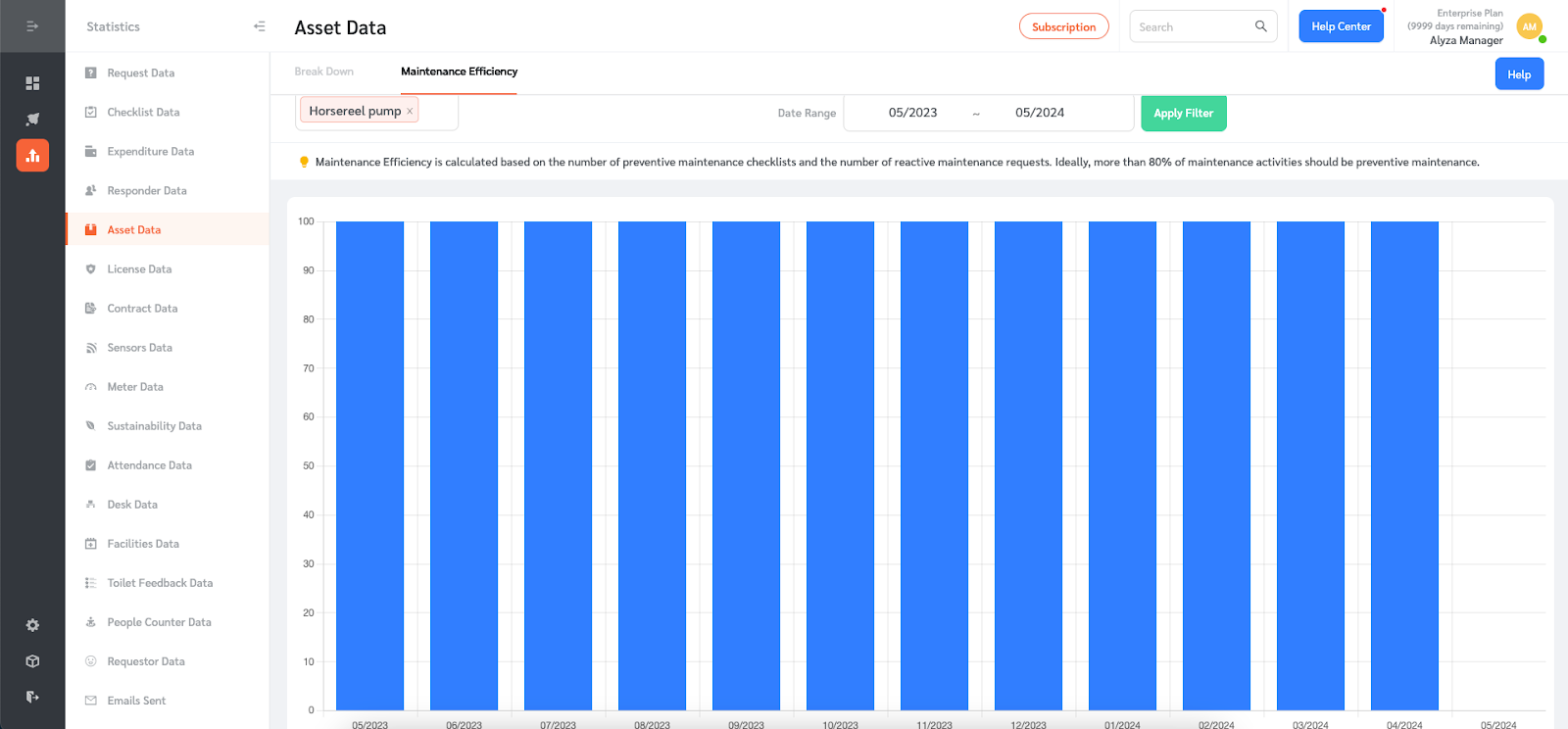Viewport: 1568px width, 729px height.
Task: Select the Maintenance Efficiency tab
Action: [459, 72]
